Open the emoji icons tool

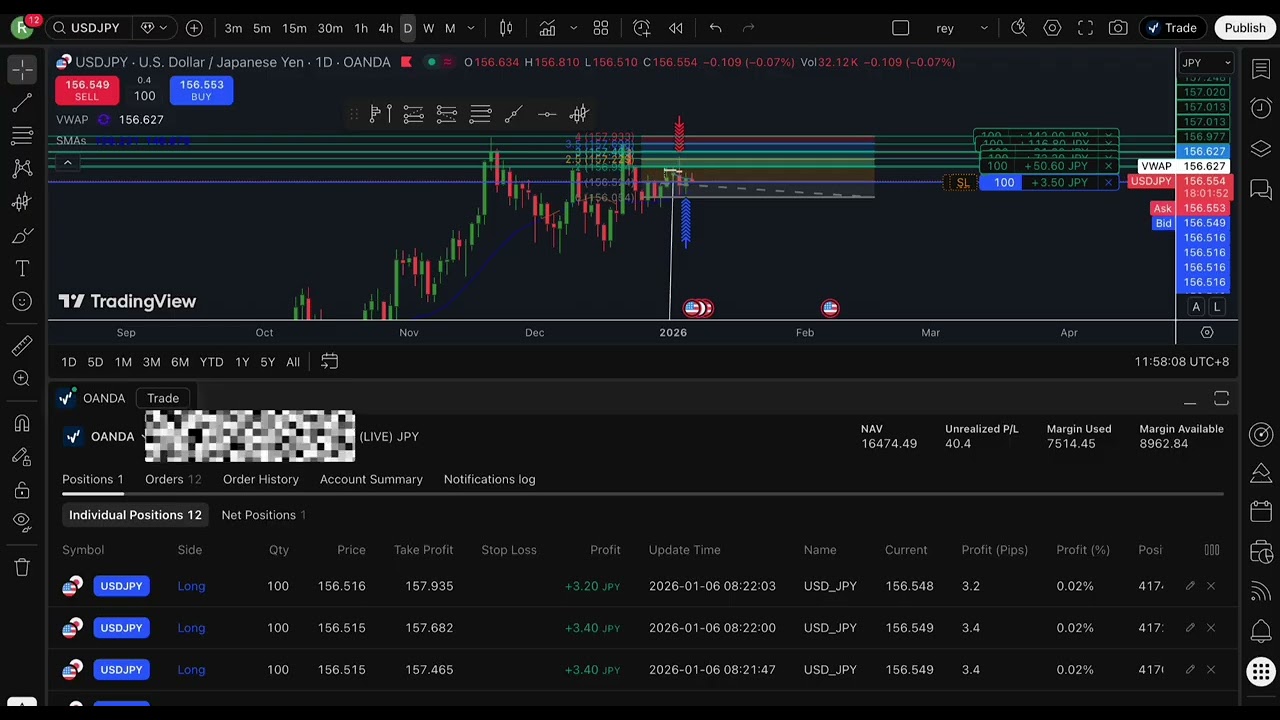tap(22, 302)
